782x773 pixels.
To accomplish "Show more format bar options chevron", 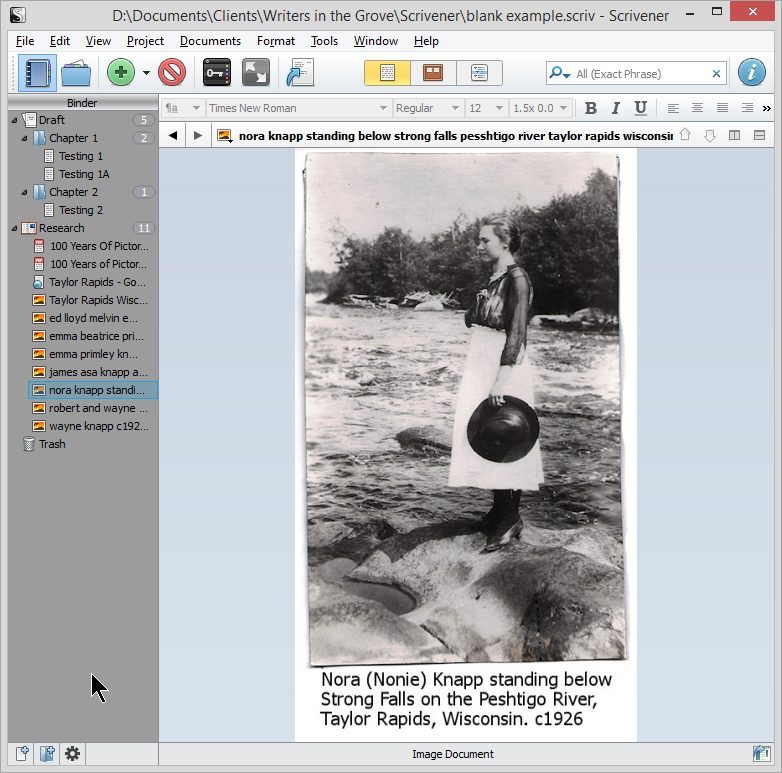I will (767, 108).
